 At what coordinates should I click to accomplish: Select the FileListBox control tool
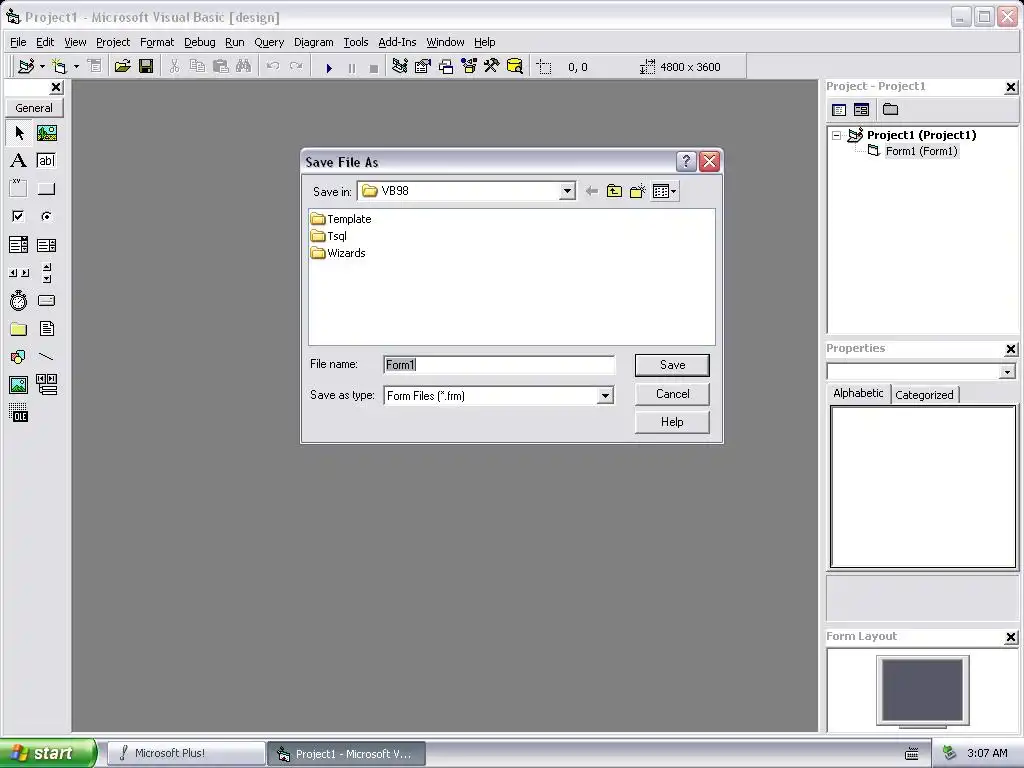46,328
